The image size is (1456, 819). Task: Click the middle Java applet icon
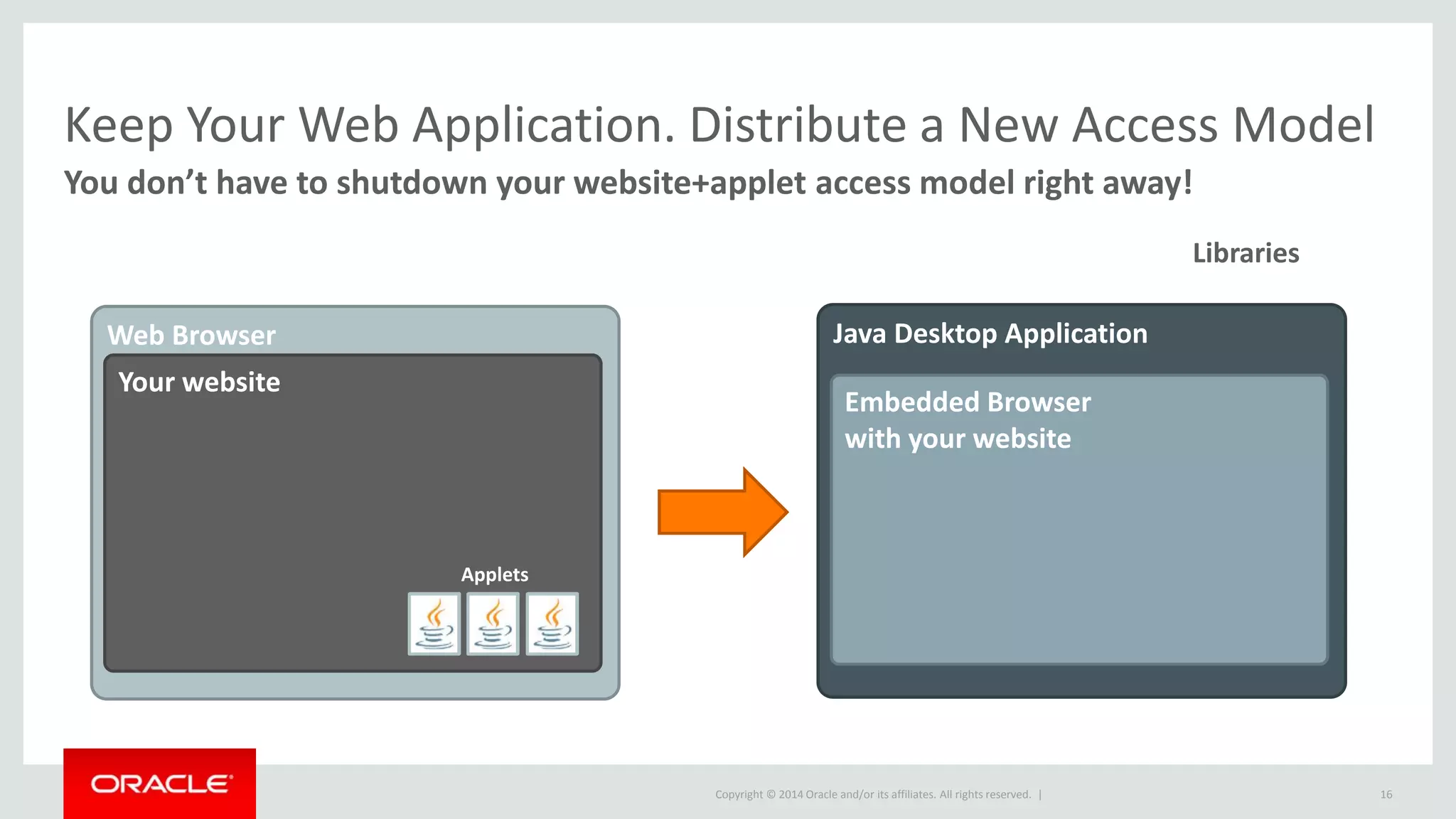[493, 623]
